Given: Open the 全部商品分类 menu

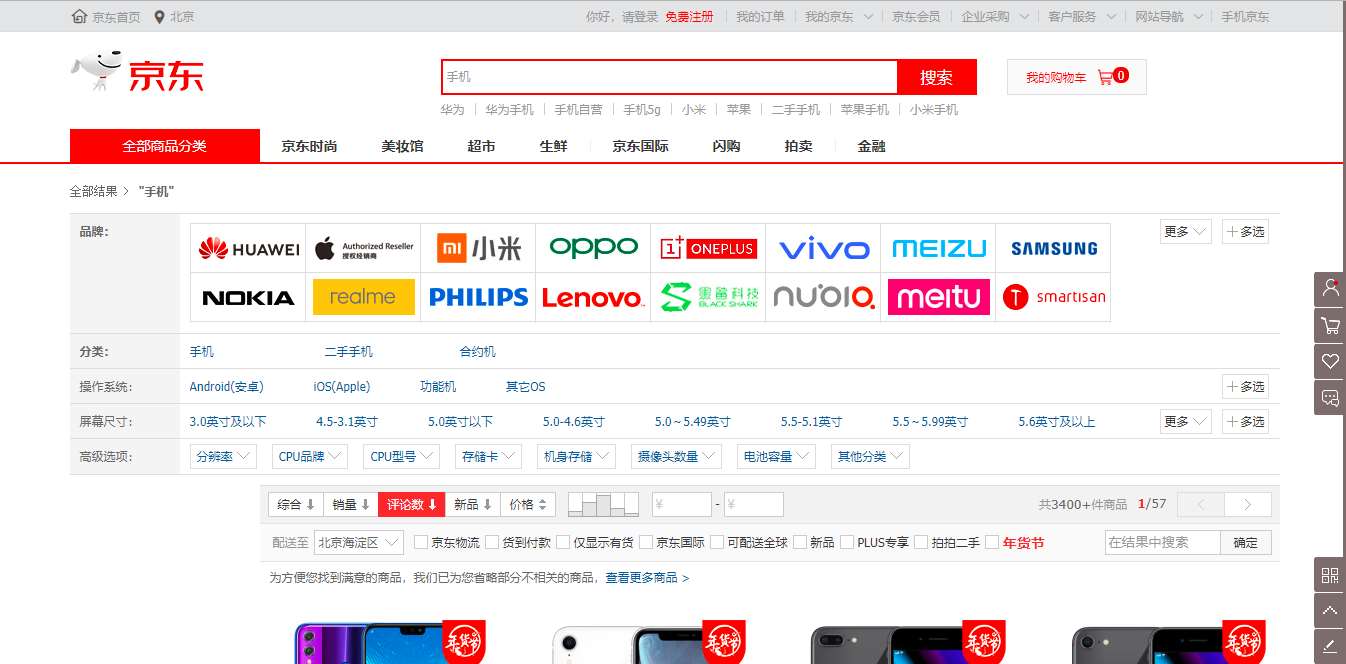Looking at the screenshot, I should click(x=165, y=146).
